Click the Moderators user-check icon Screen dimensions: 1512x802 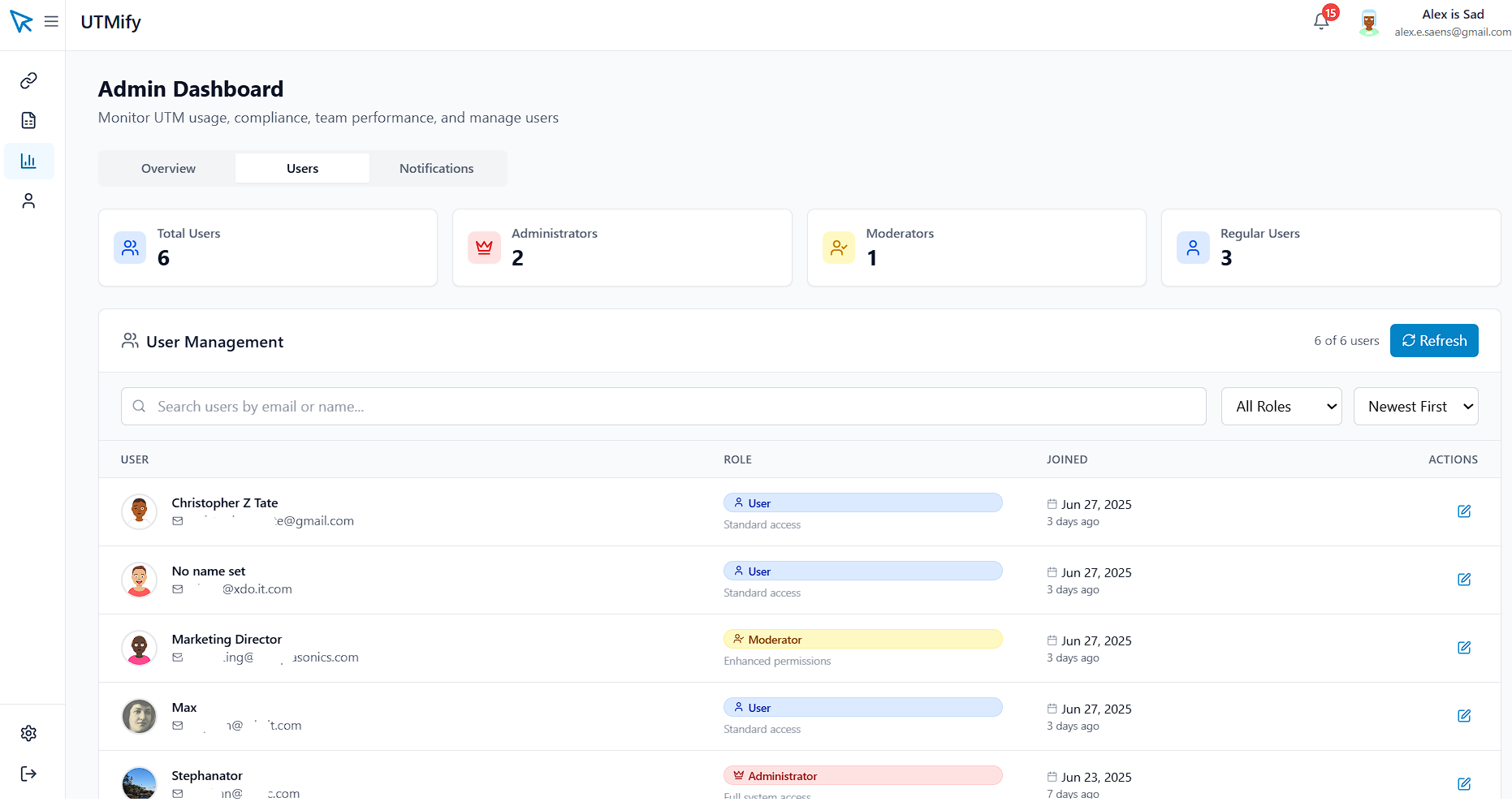point(839,248)
